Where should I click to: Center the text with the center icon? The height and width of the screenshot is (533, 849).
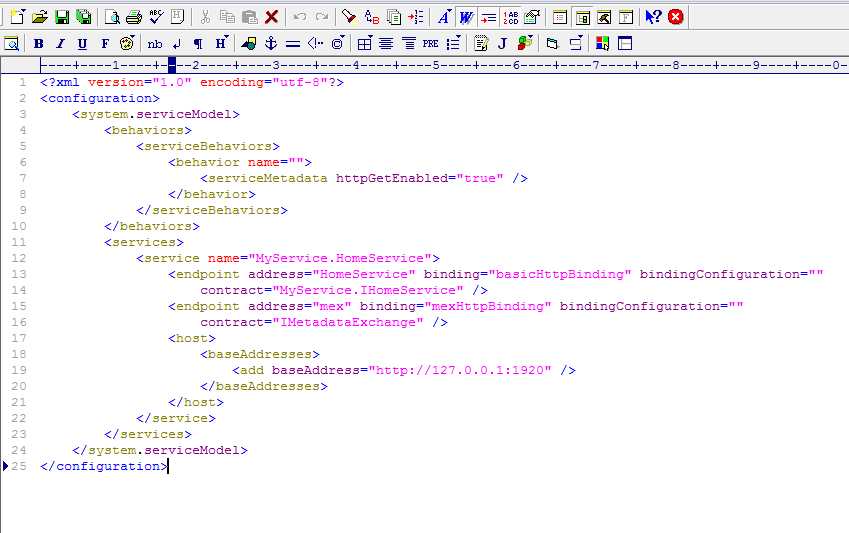pyautogui.click(x=386, y=44)
